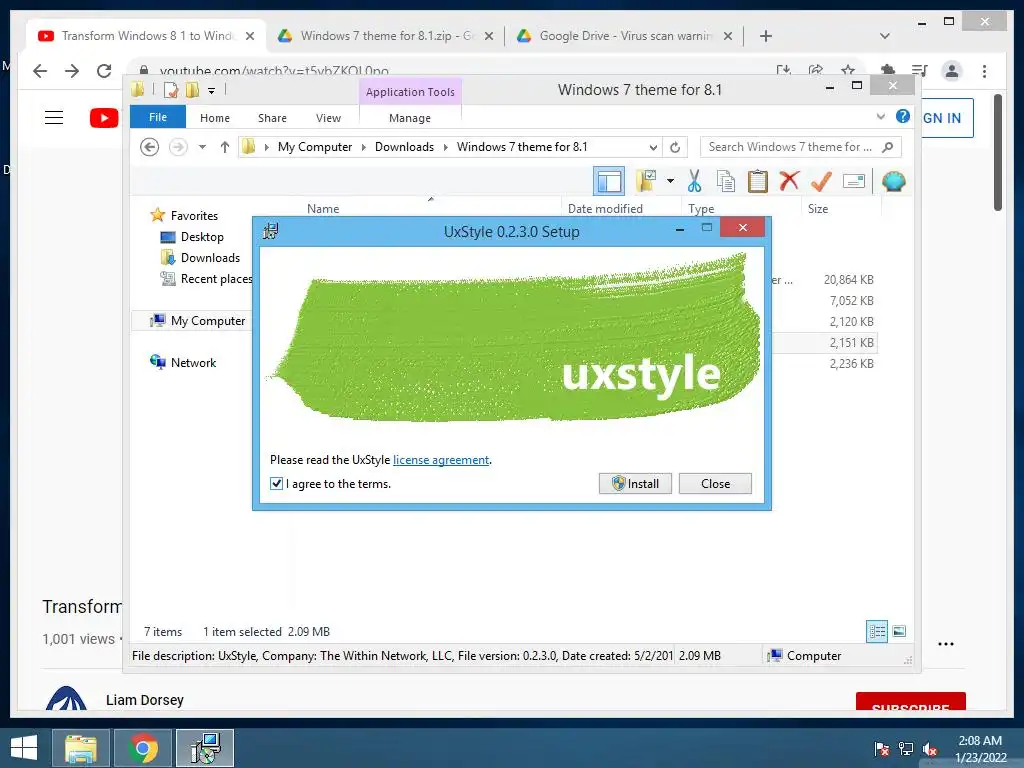Click the red X Delete toolbar icon
This screenshot has height=768, width=1024.
pos(789,180)
